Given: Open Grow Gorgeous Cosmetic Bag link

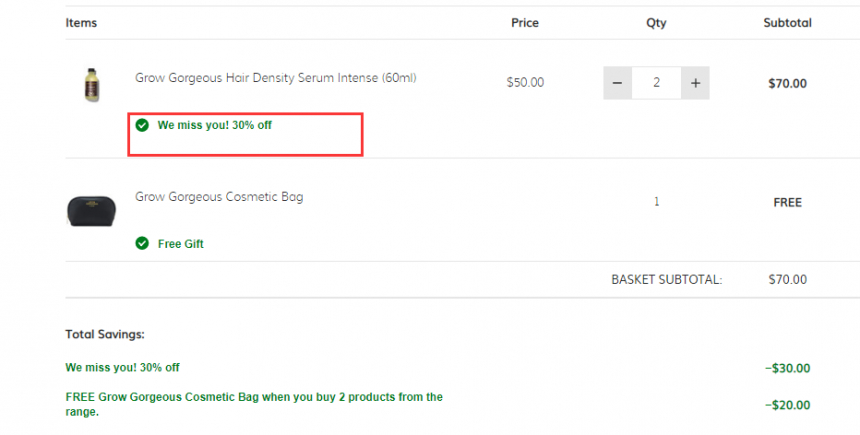Looking at the screenshot, I should coord(219,197).
